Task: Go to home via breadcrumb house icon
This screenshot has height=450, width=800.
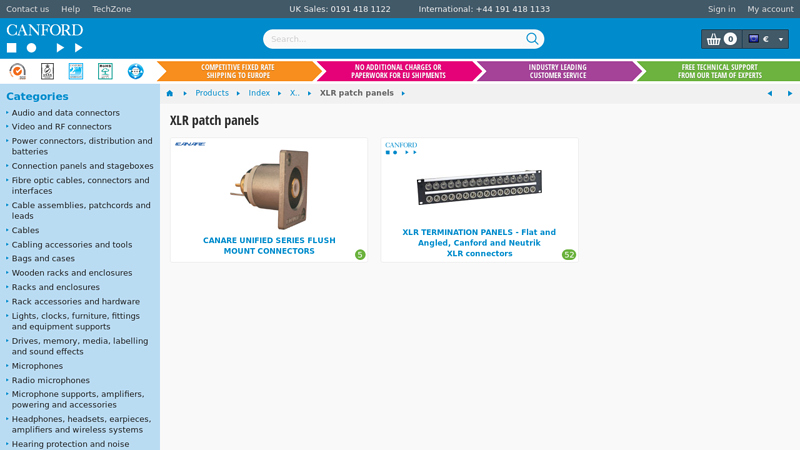Action: click(170, 93)
